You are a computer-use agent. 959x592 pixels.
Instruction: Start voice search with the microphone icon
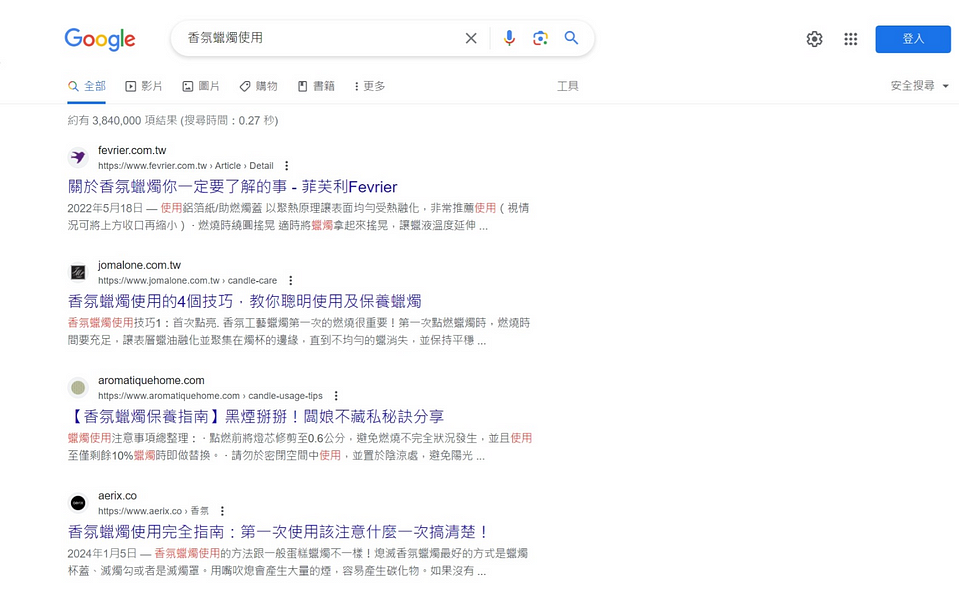(x=509, y=39)
